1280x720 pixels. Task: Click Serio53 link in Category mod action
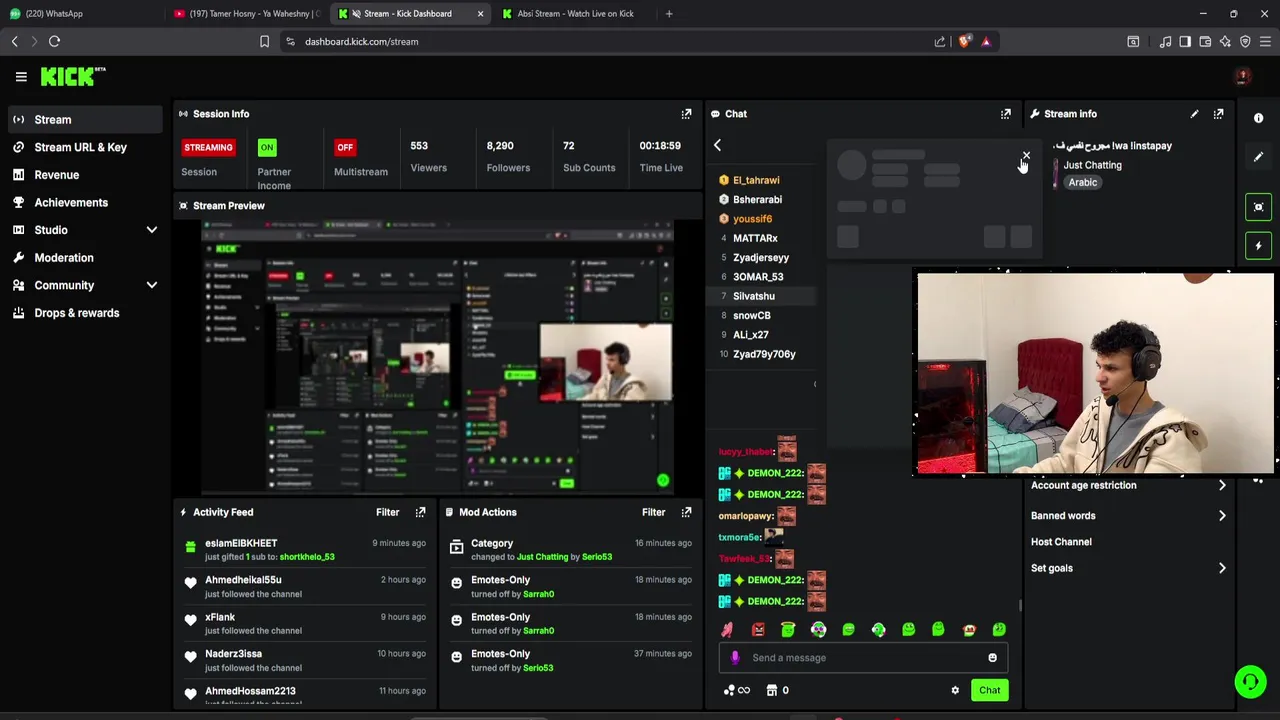(x=597, y=557)
